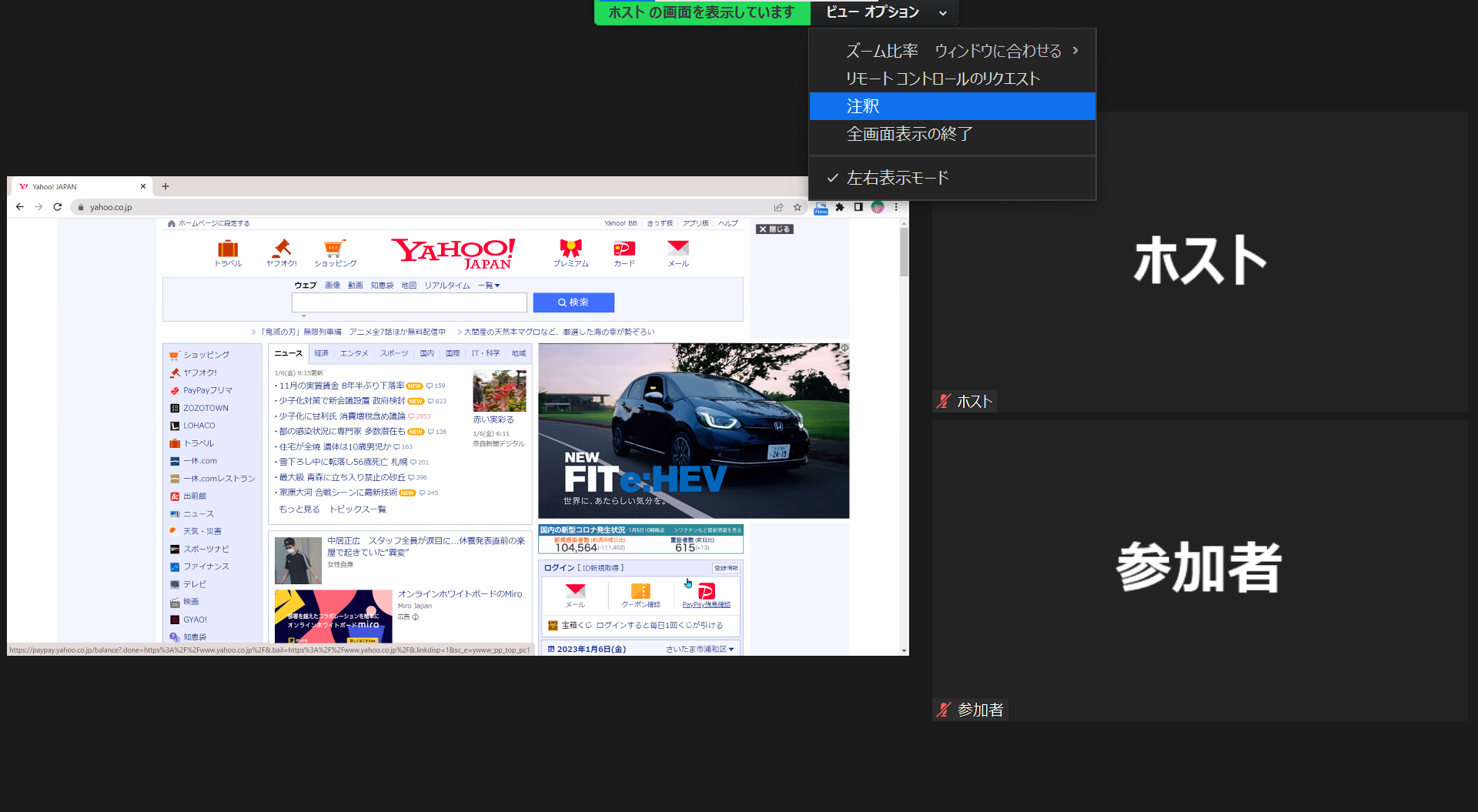Click the shopping cart (ショッピング) icon

click(334, 249)
